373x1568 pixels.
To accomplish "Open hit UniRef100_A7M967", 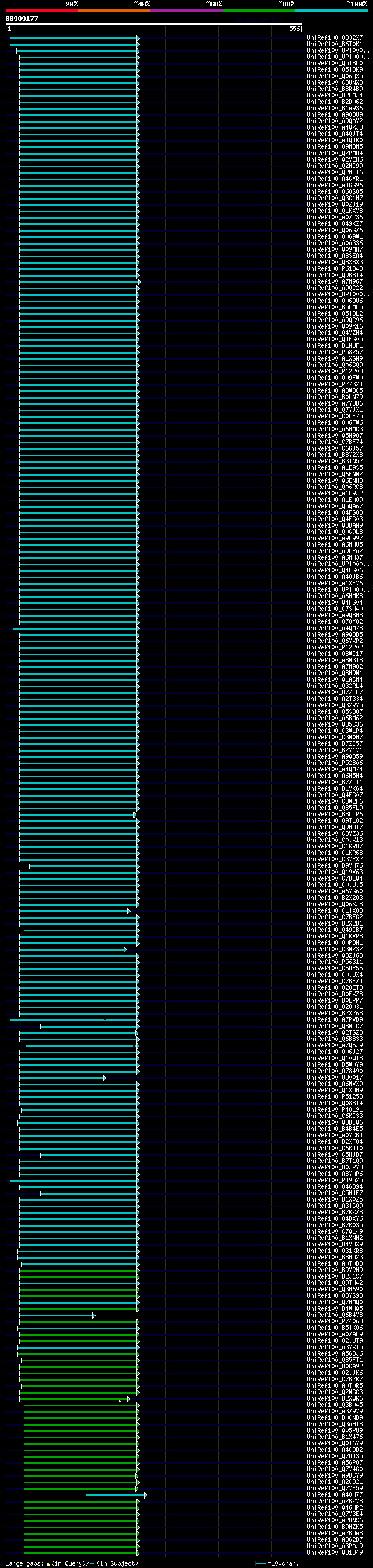I will [x=335, y=282].
